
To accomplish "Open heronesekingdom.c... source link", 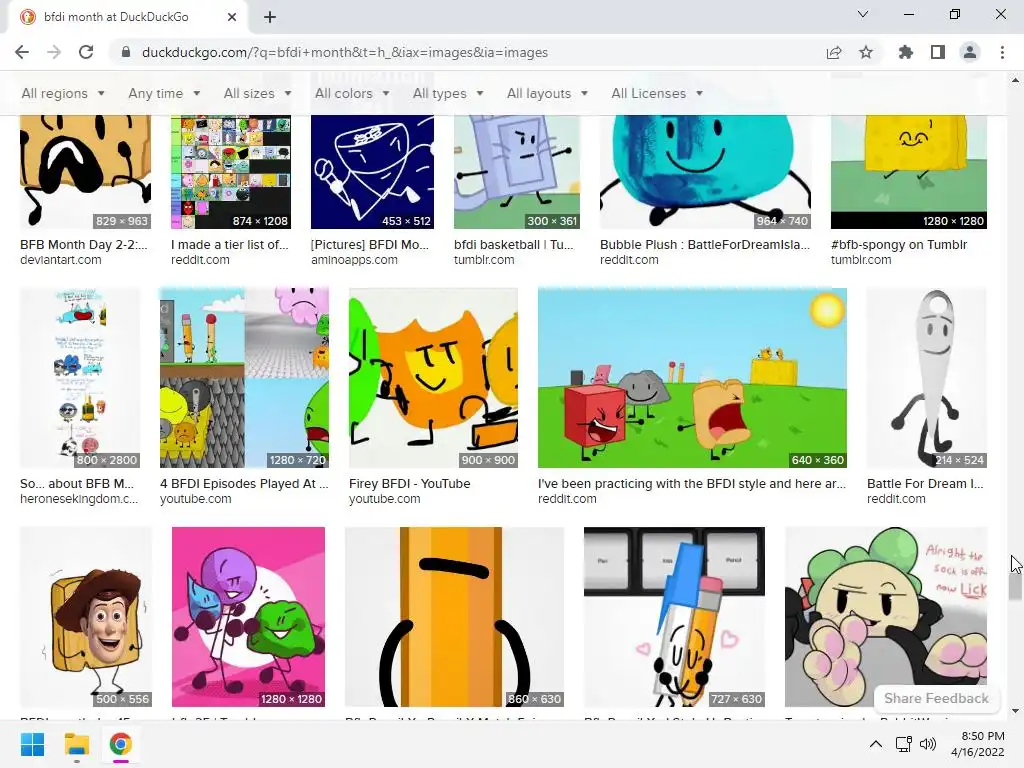I will point(78,499).
